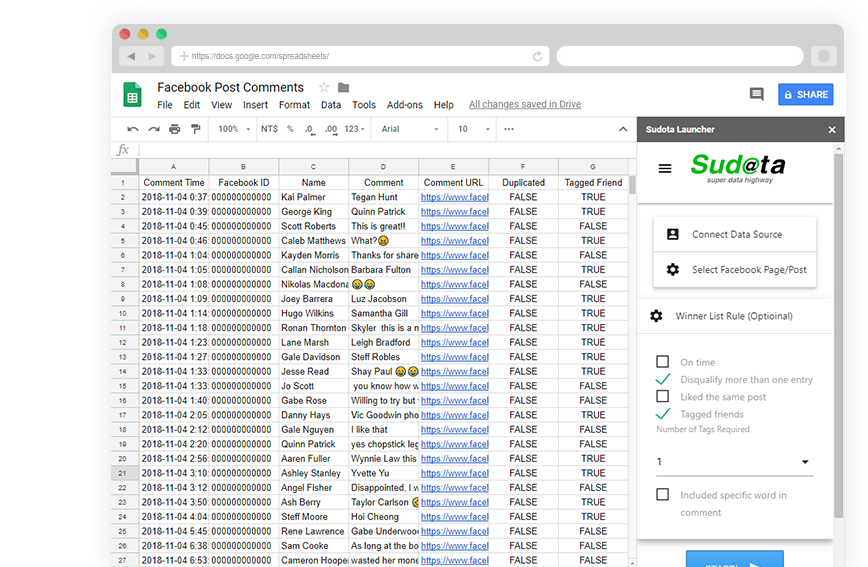Format as percent

point(290,129)
